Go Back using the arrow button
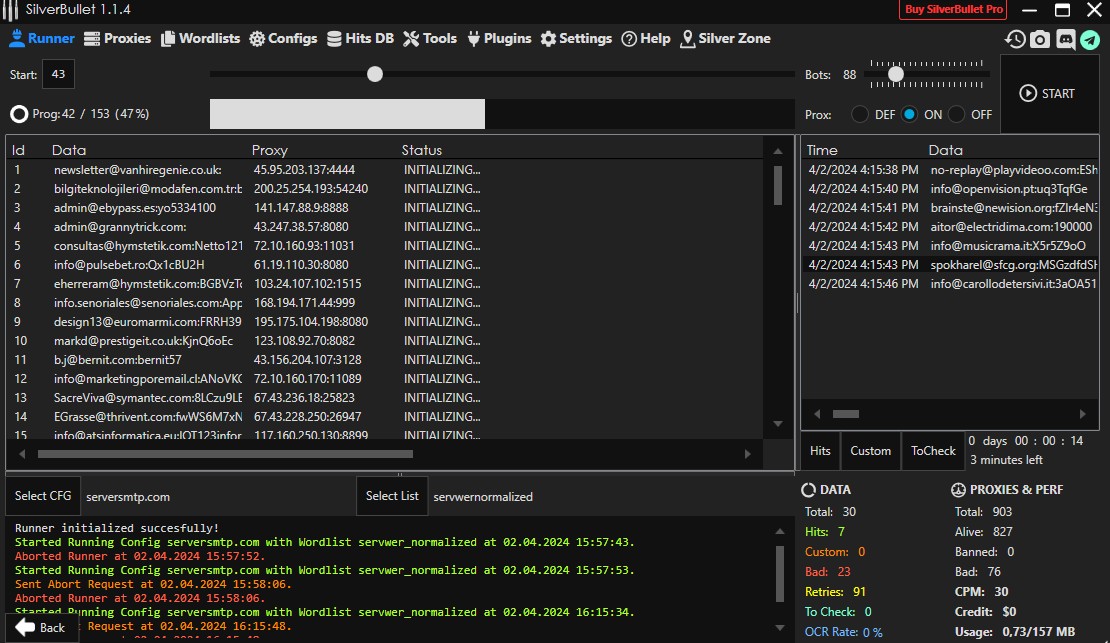This screenshot has height=643, width=1110. [40, 627]
